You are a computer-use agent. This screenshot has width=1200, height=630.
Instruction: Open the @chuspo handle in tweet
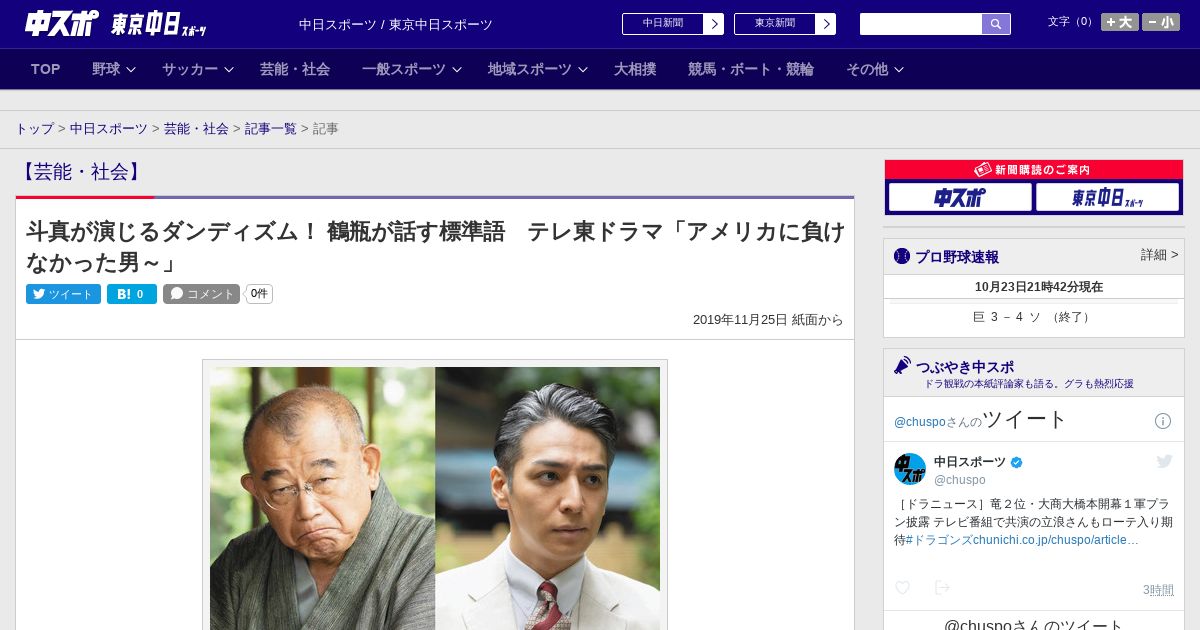click(960, 480)
